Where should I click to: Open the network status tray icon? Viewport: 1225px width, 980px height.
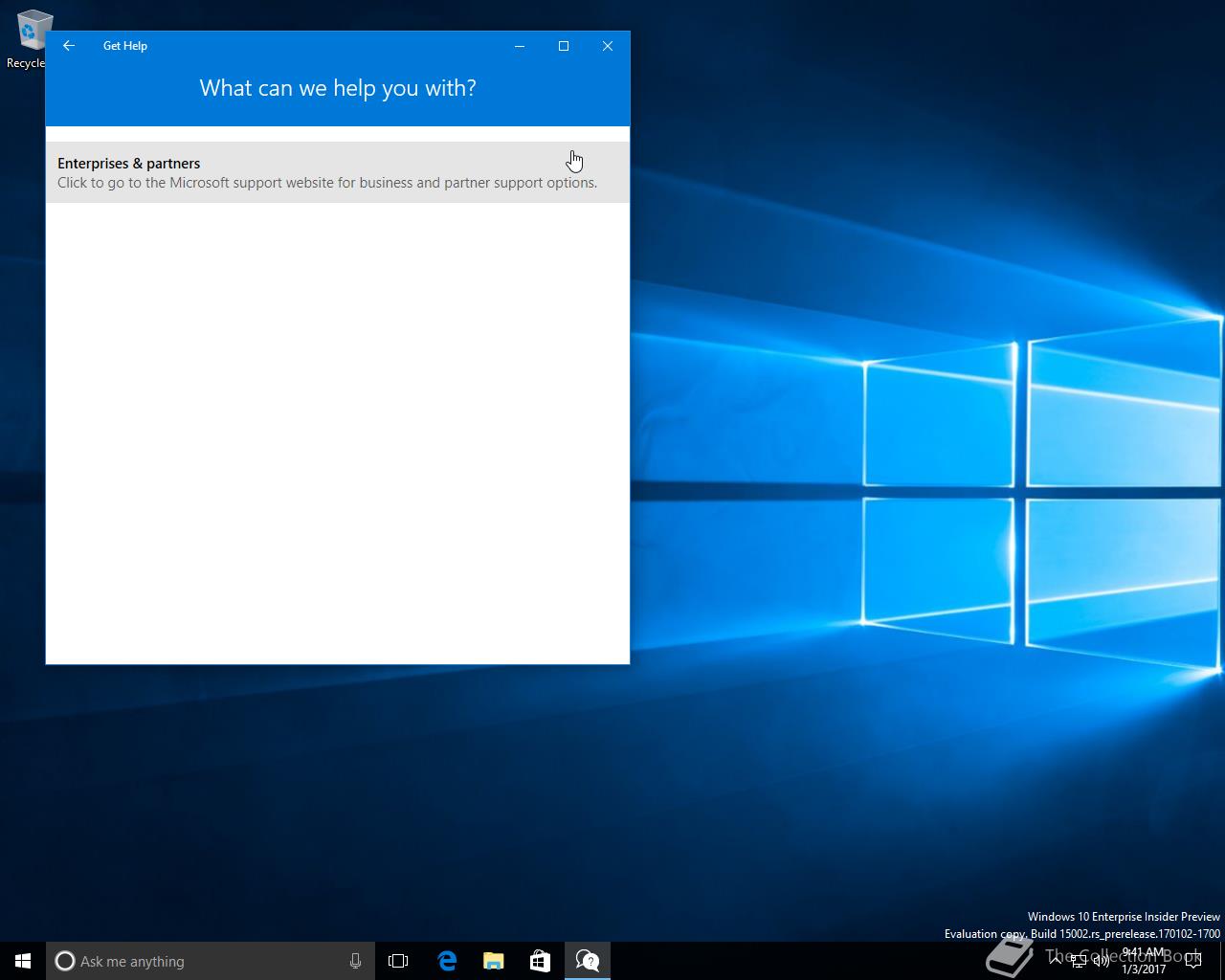(1079, 961)
